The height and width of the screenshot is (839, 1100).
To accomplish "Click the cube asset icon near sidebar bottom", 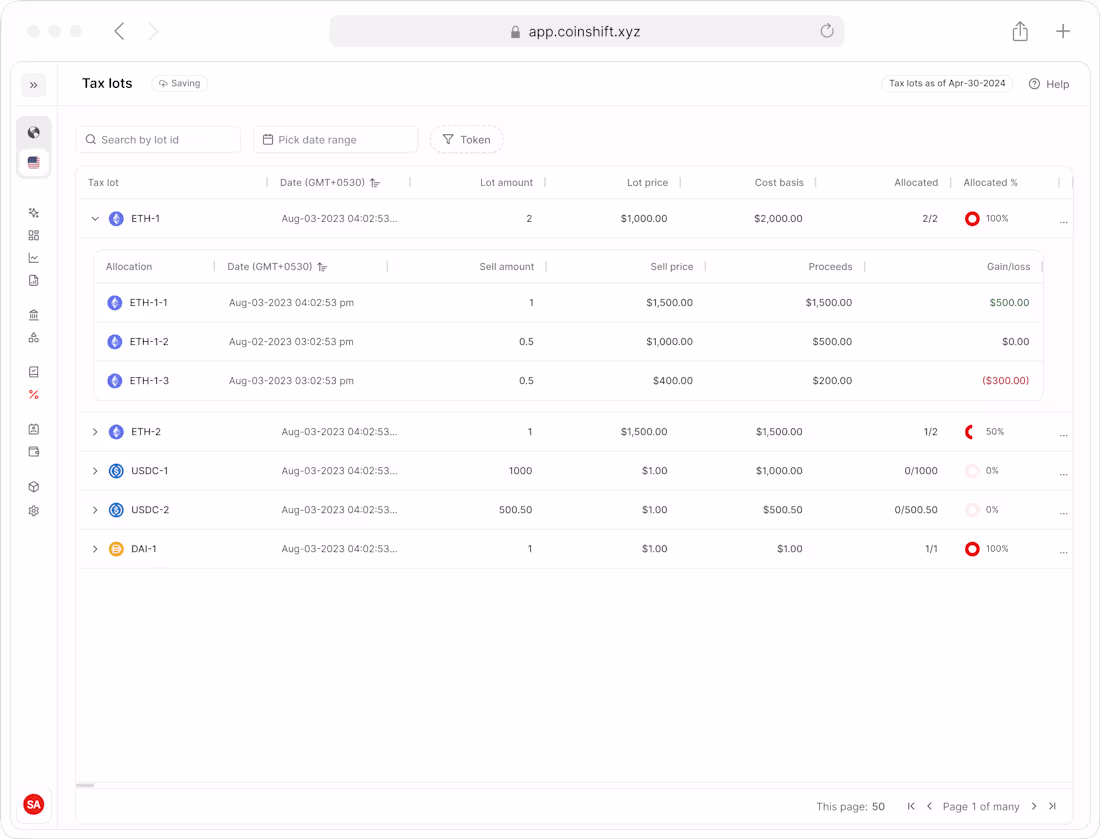I will [34, 486].
